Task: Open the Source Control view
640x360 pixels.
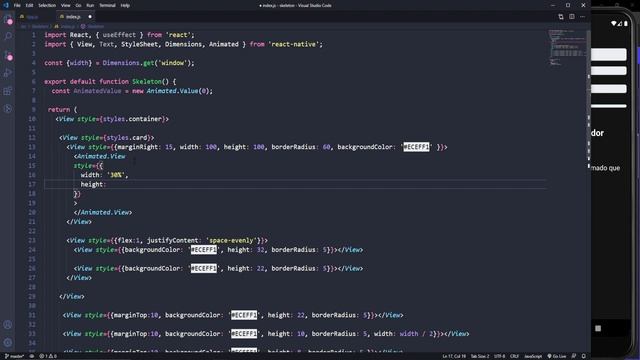Action: (x=8, y=55)
